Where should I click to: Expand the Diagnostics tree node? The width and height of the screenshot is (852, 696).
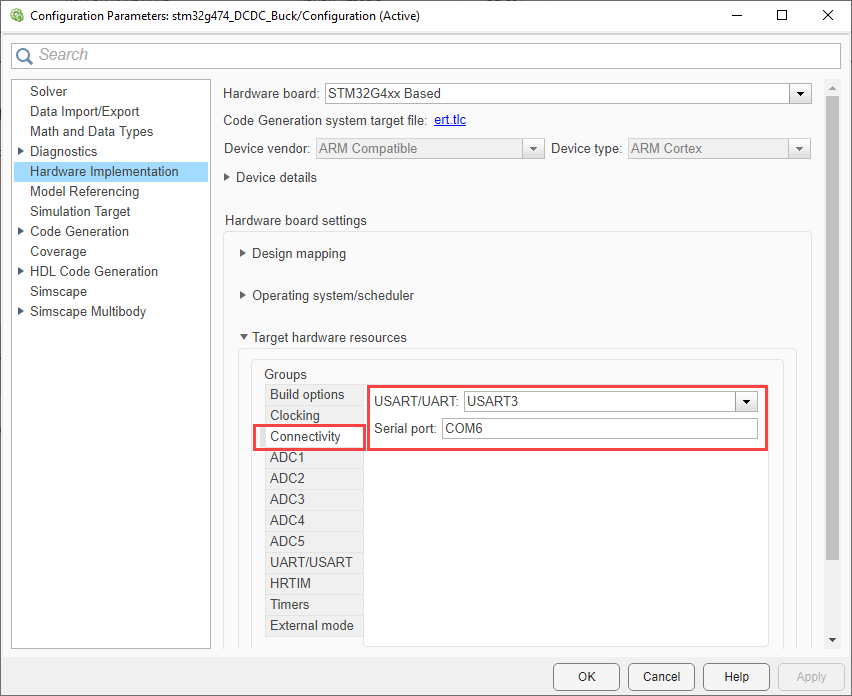[x=21, y=152]
